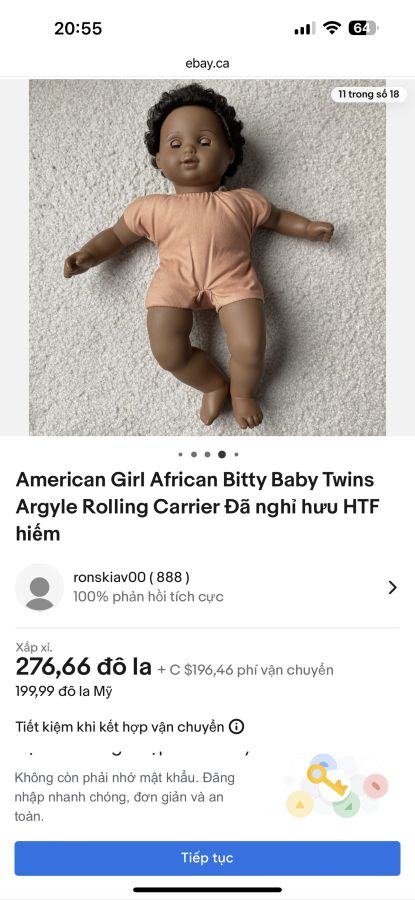Tap the doll product photo
Viewport: 415px width, 900px height.
pos(207,257)
